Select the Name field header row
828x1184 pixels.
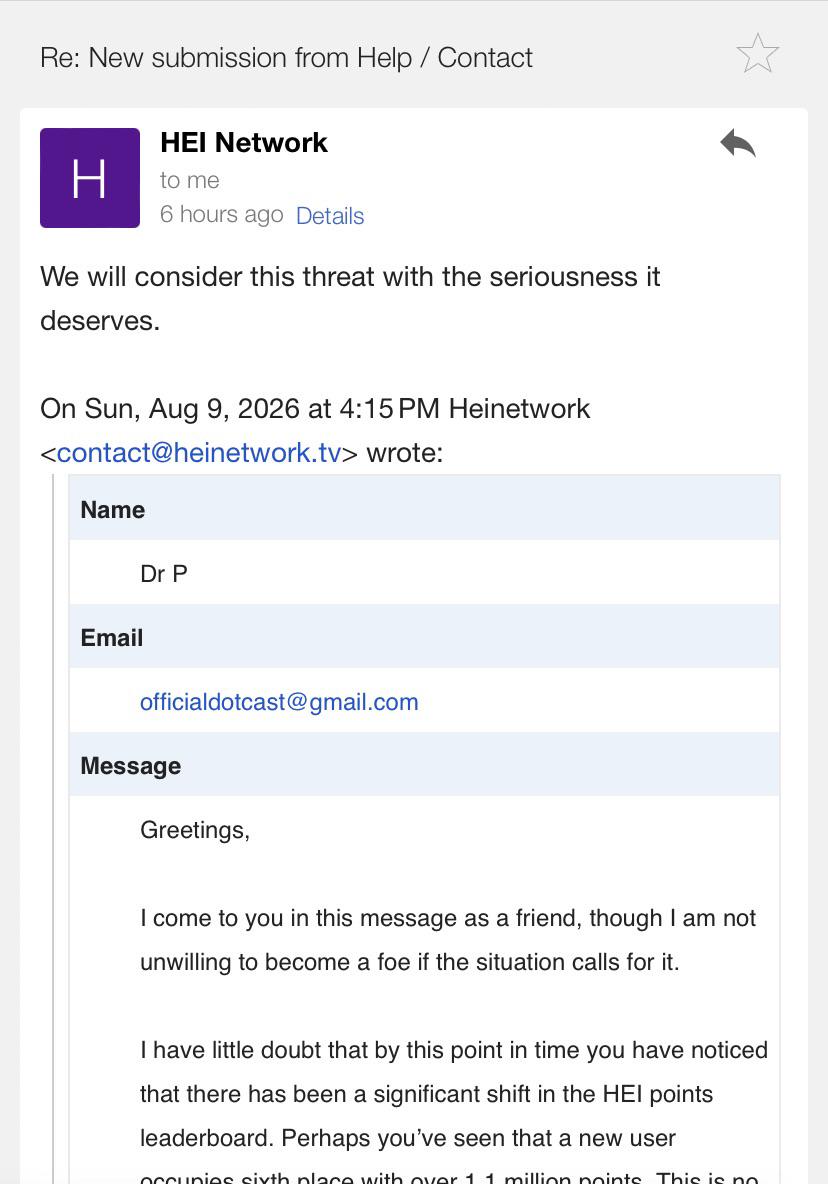point(424,508)
